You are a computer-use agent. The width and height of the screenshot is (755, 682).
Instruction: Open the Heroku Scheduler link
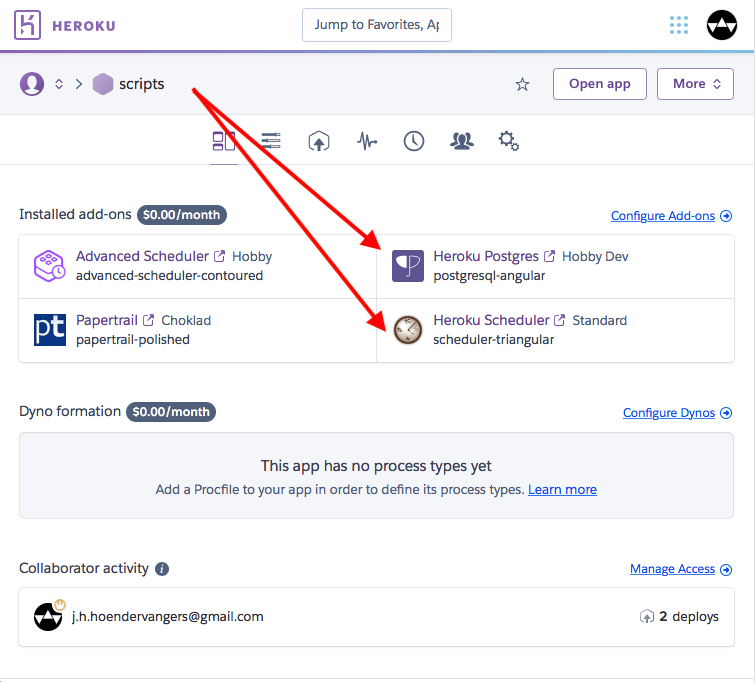coord(491,320)
